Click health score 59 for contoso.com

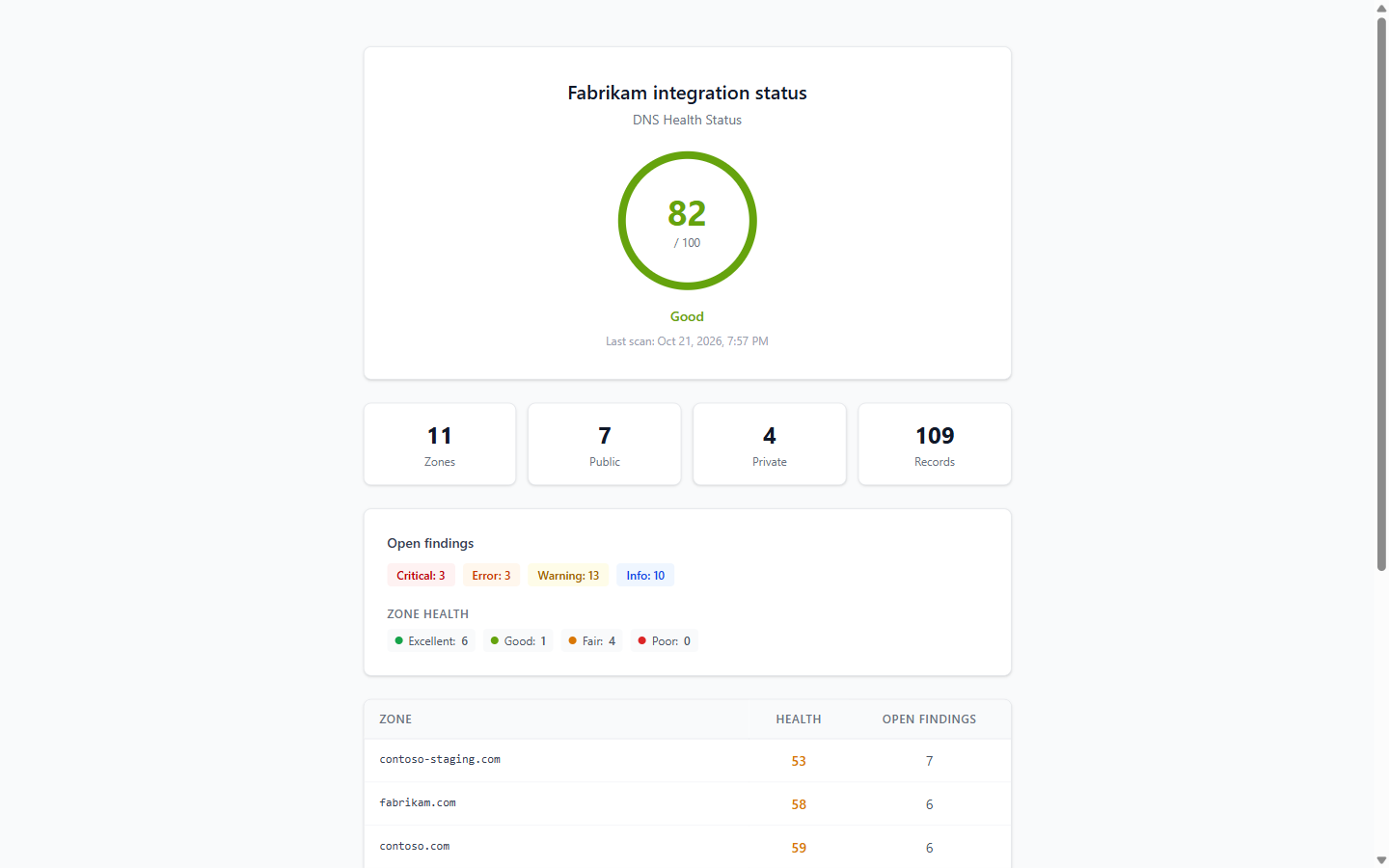[x=799, y=848]
